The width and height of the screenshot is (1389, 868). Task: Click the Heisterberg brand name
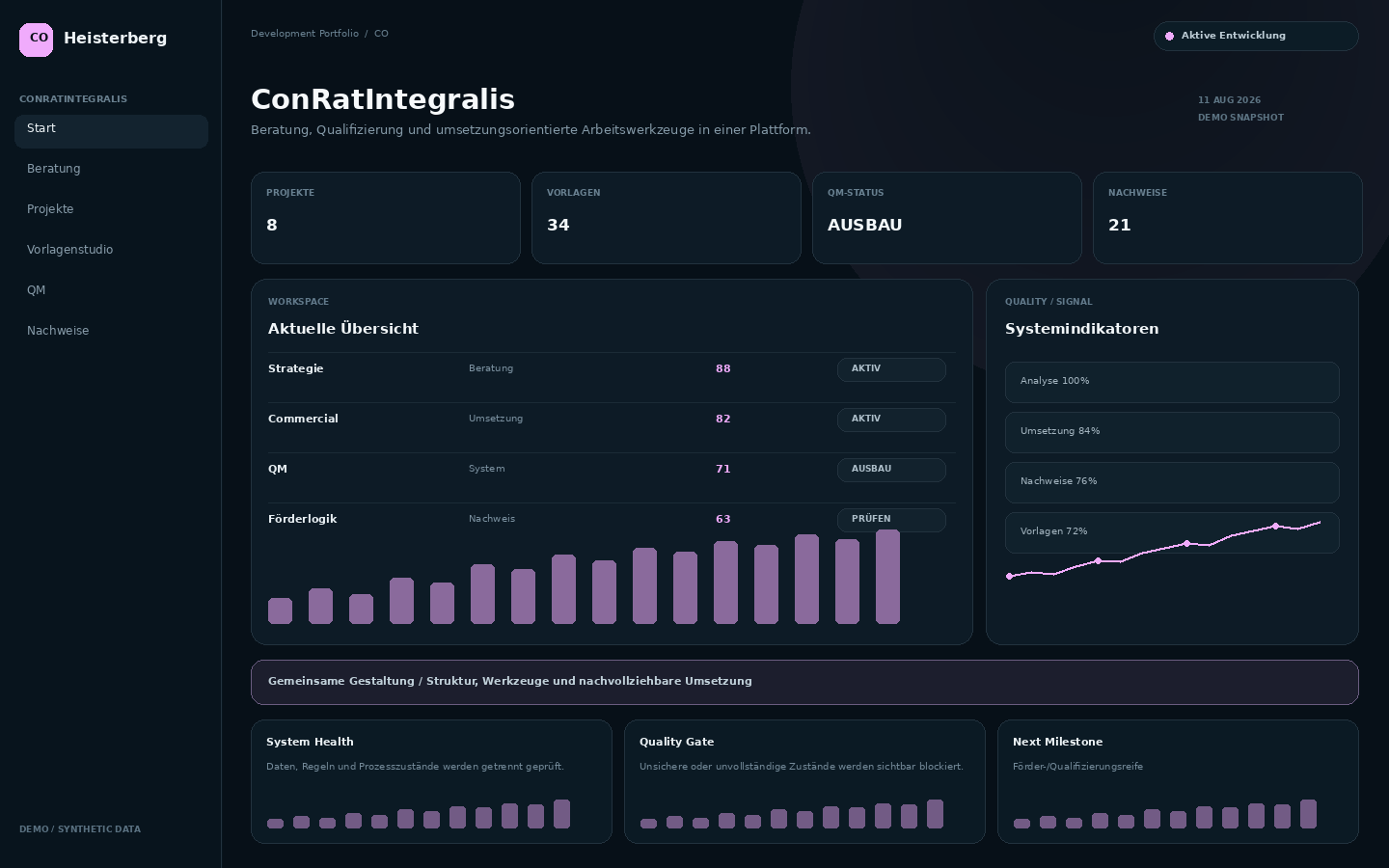tap(116, 39)
